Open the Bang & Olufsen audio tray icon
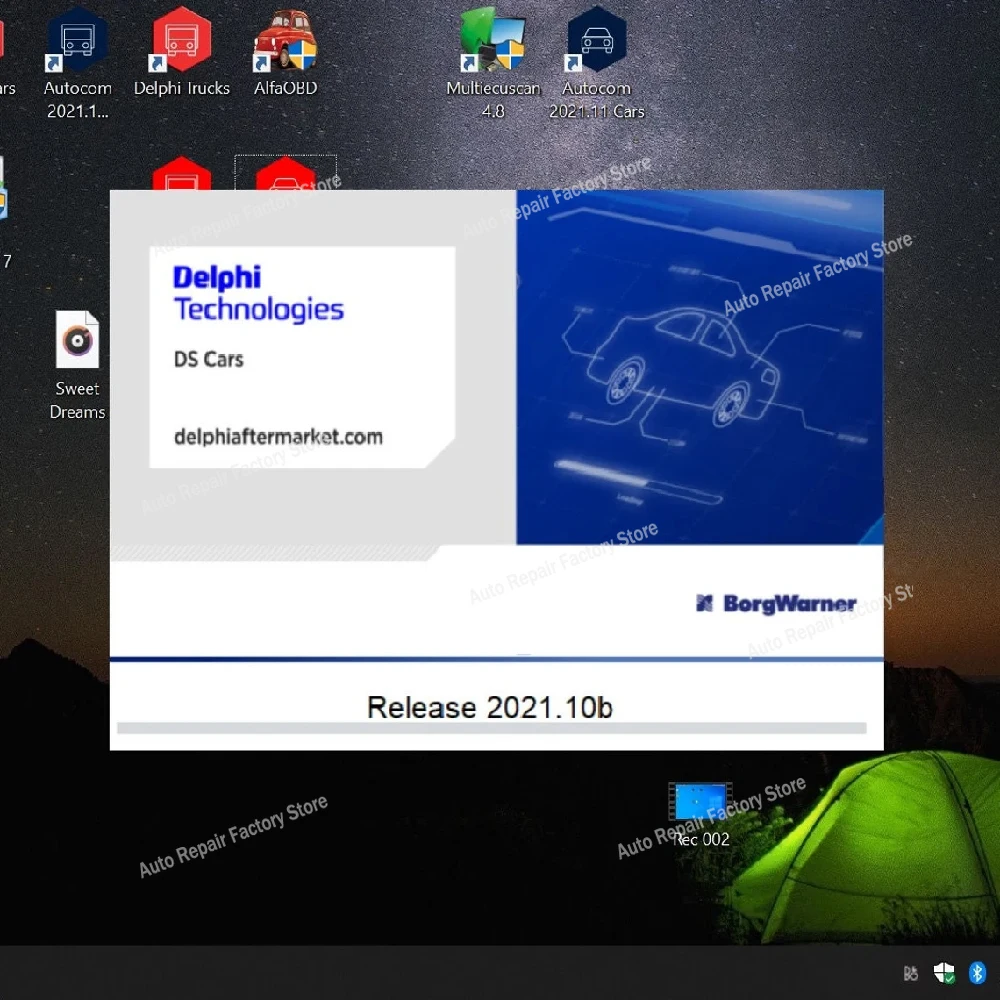Viewport: 1000px width, 1000px height. [910, 971]
